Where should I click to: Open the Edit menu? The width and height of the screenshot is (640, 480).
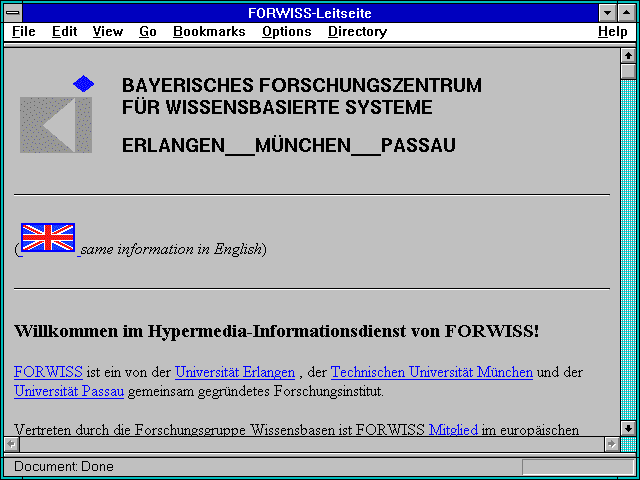pos(64,31)
